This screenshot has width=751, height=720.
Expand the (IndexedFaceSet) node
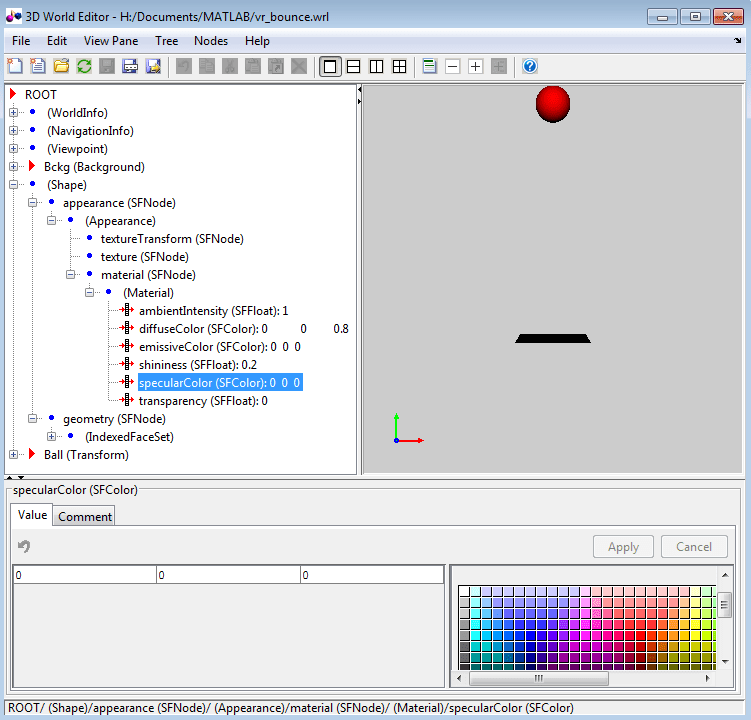(x=52, y=436)
